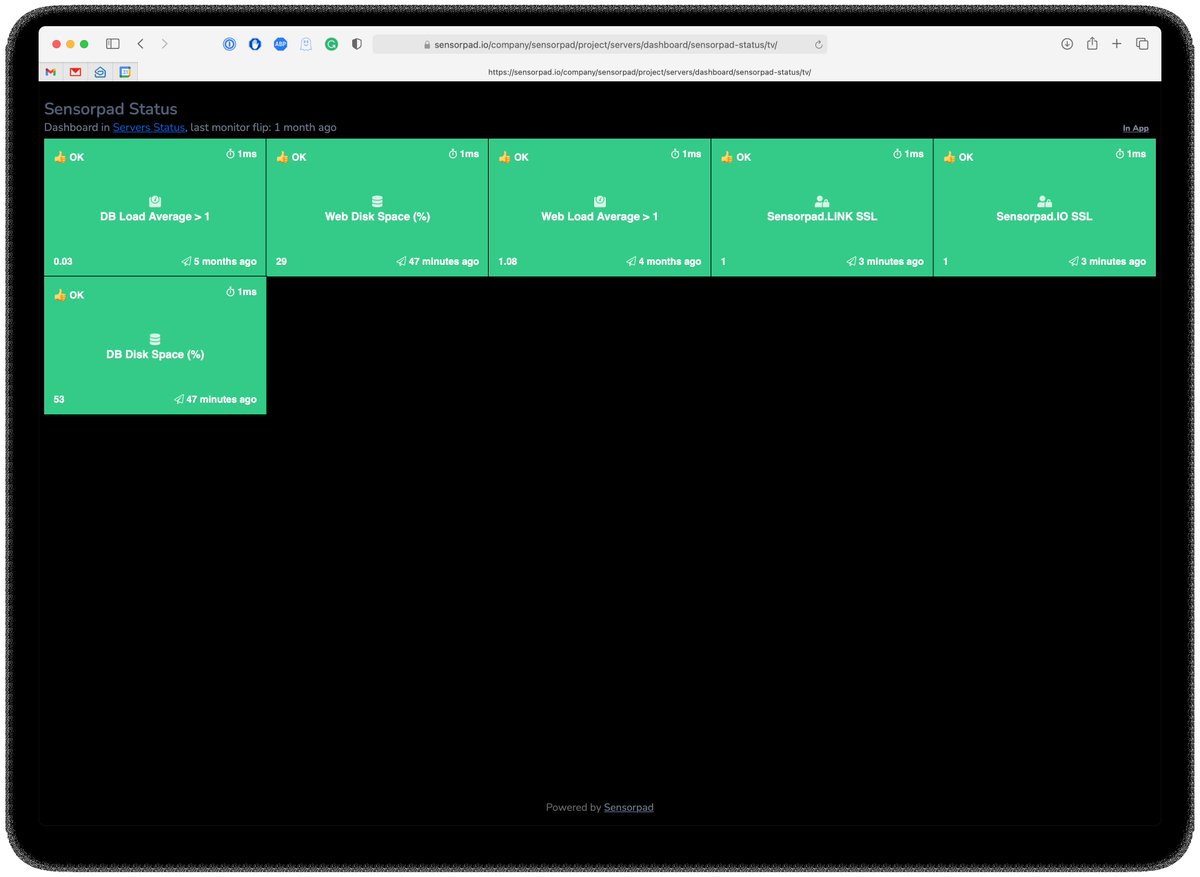Select the Sensorpad.LINK SSL monitor
The width and height of the screenshot is (1200, 877).
(x=822, y=207)
